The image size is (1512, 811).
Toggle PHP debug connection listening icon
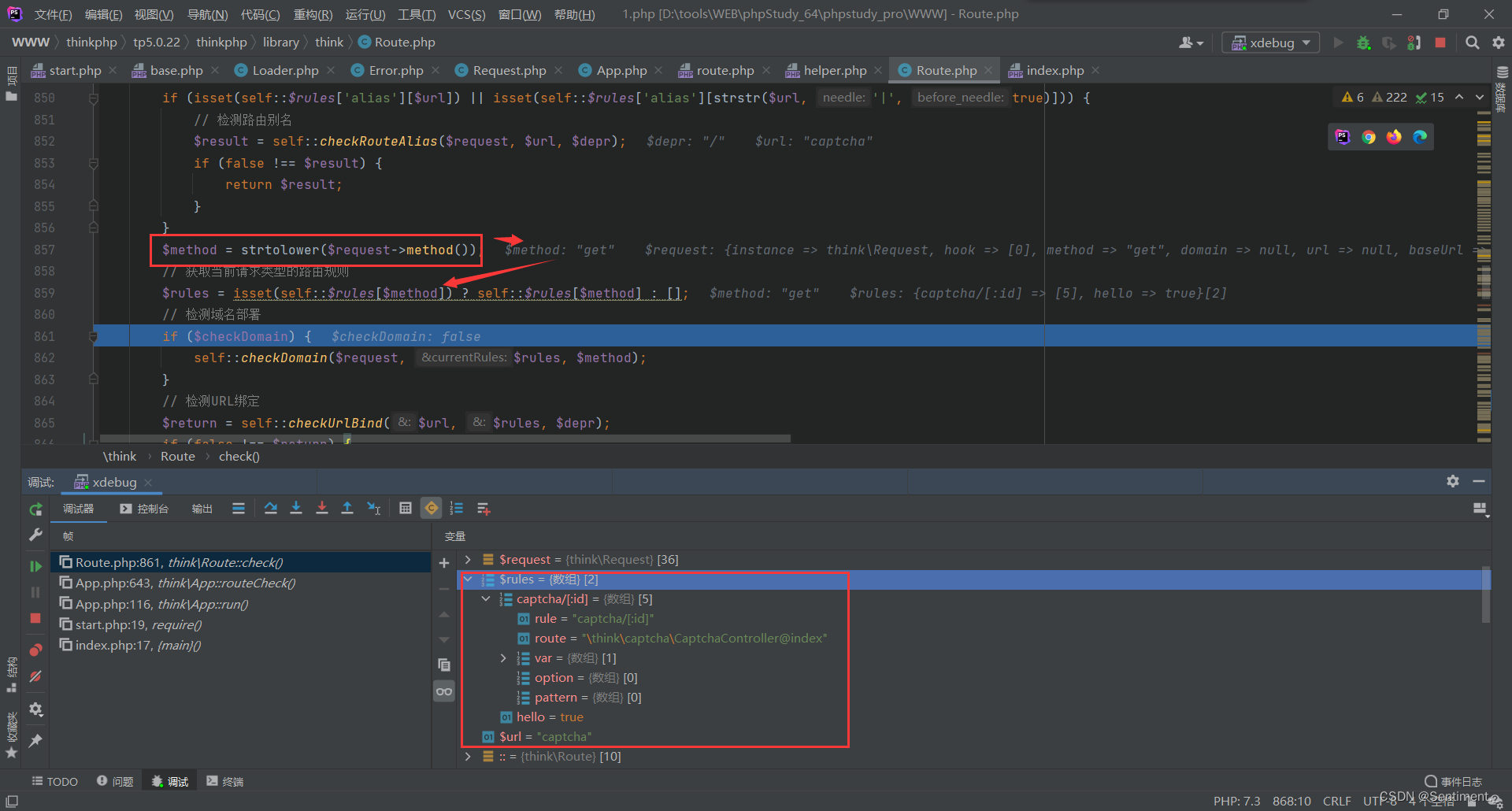tap(1414, 43)
